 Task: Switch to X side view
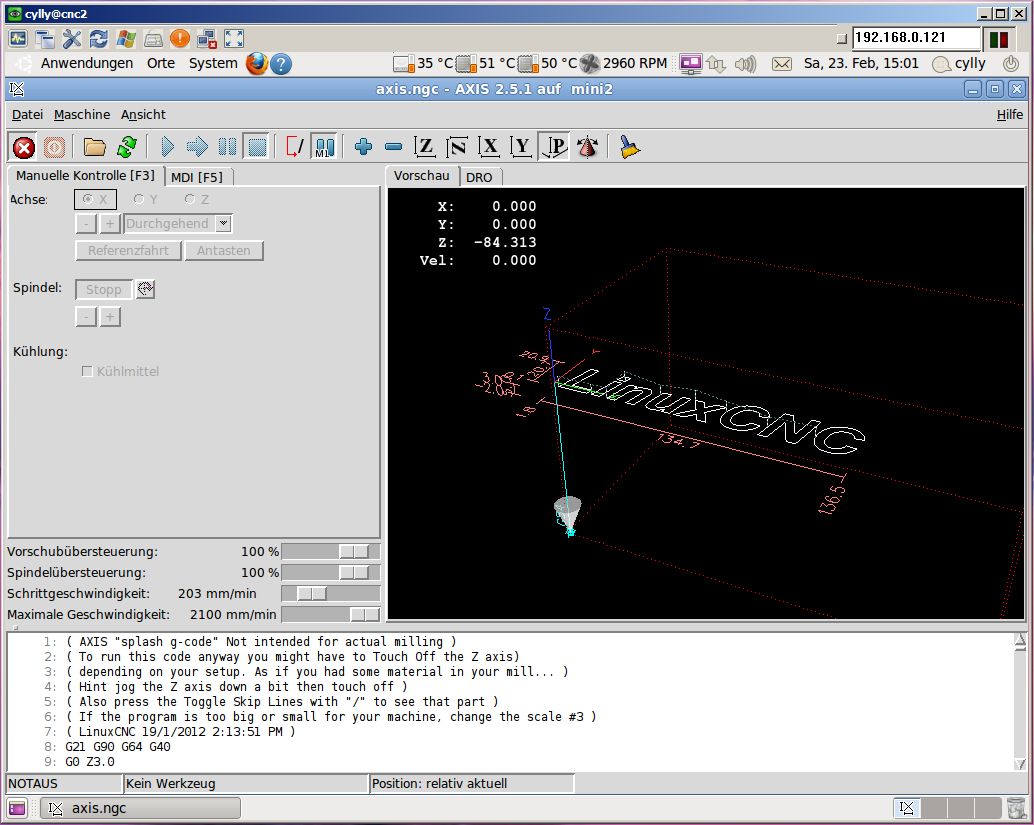(489, 146)
